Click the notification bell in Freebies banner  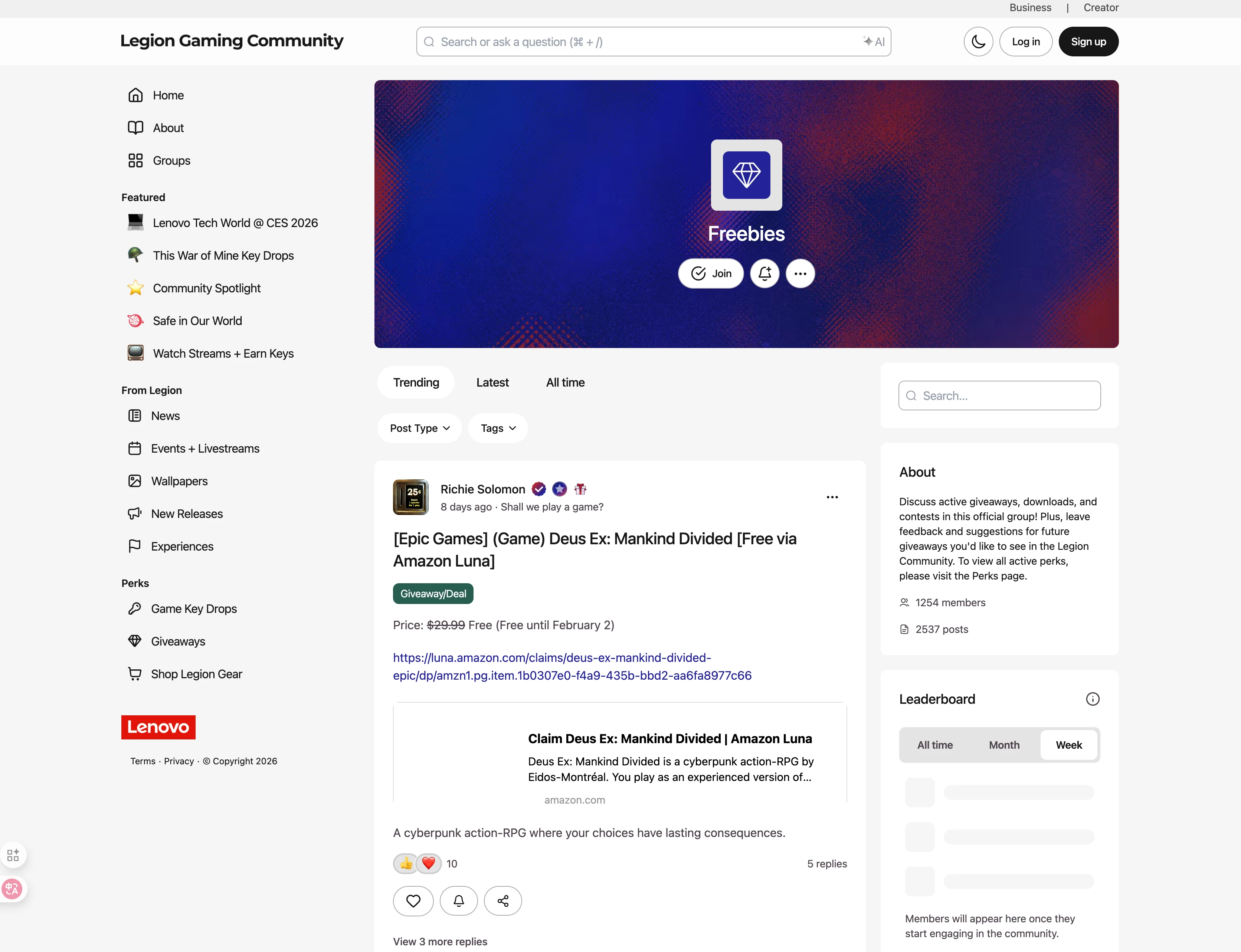(764, 274)
